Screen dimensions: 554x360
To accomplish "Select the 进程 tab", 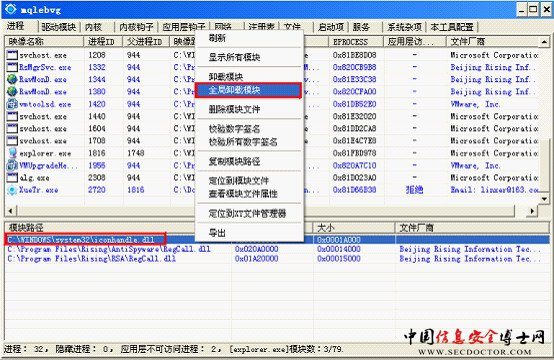I will point(16,26).
